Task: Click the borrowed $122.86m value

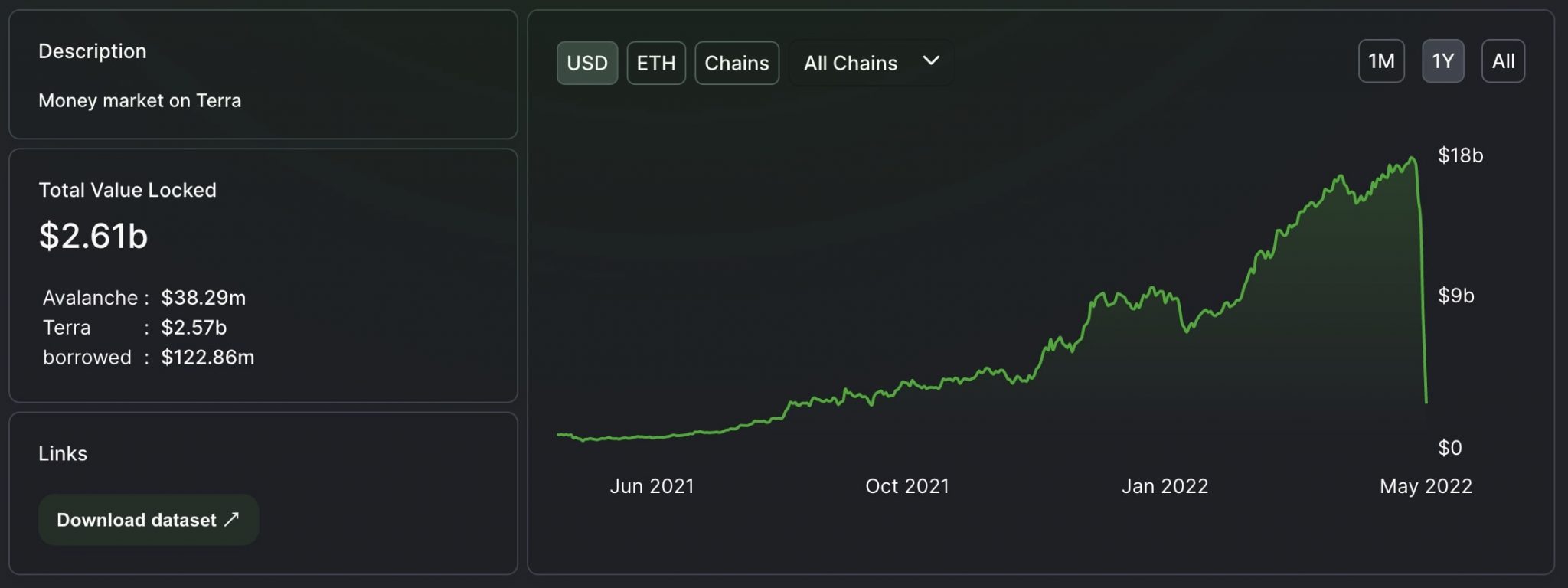Action: (x=207, y=358)
